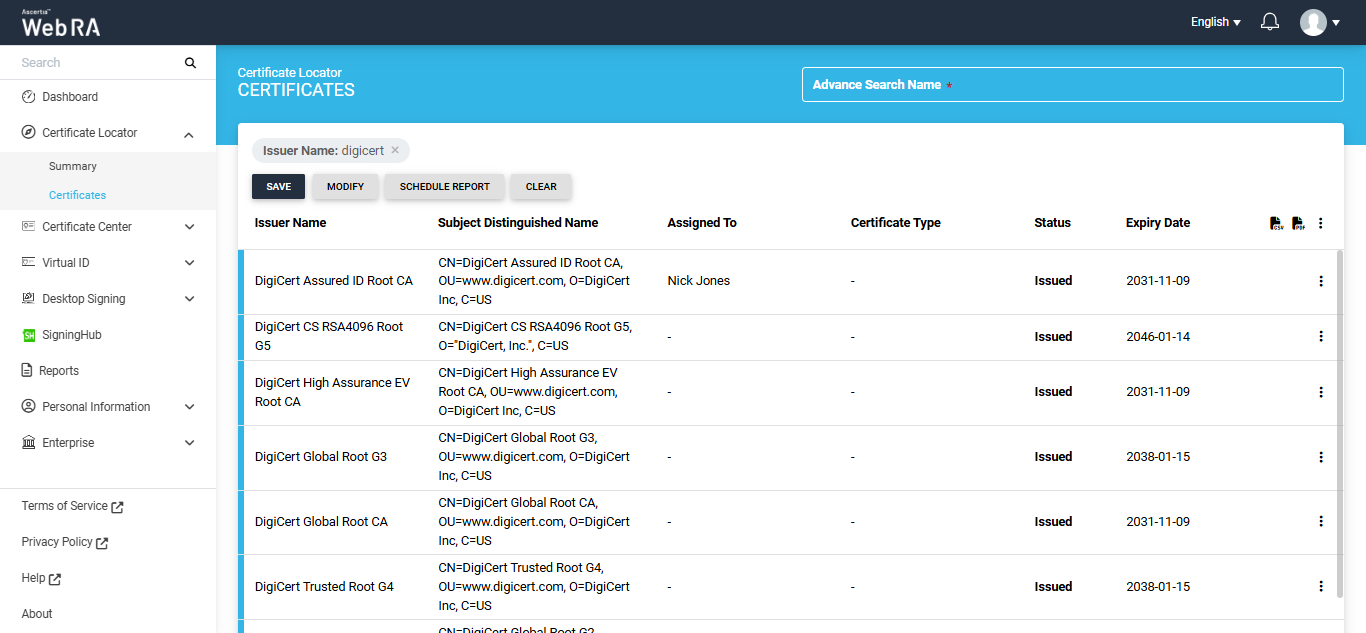Remove the Issuer Name digicert filter chip
Viewport: 1366px width, 633px height.
click(395, 151)
